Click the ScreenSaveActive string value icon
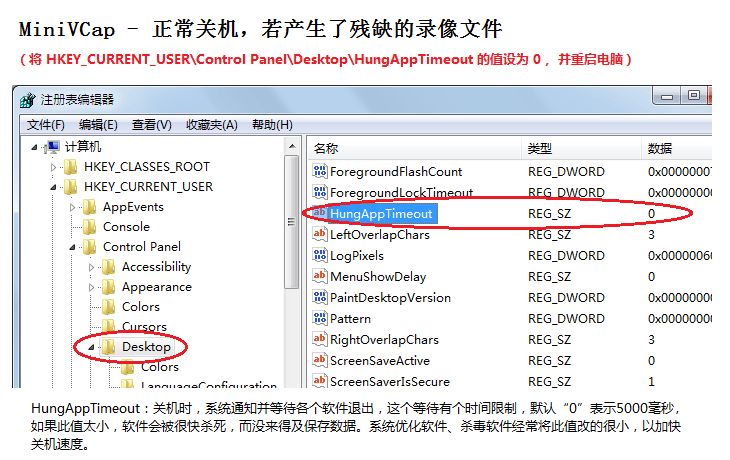The image size is (730, 460). 320,360
